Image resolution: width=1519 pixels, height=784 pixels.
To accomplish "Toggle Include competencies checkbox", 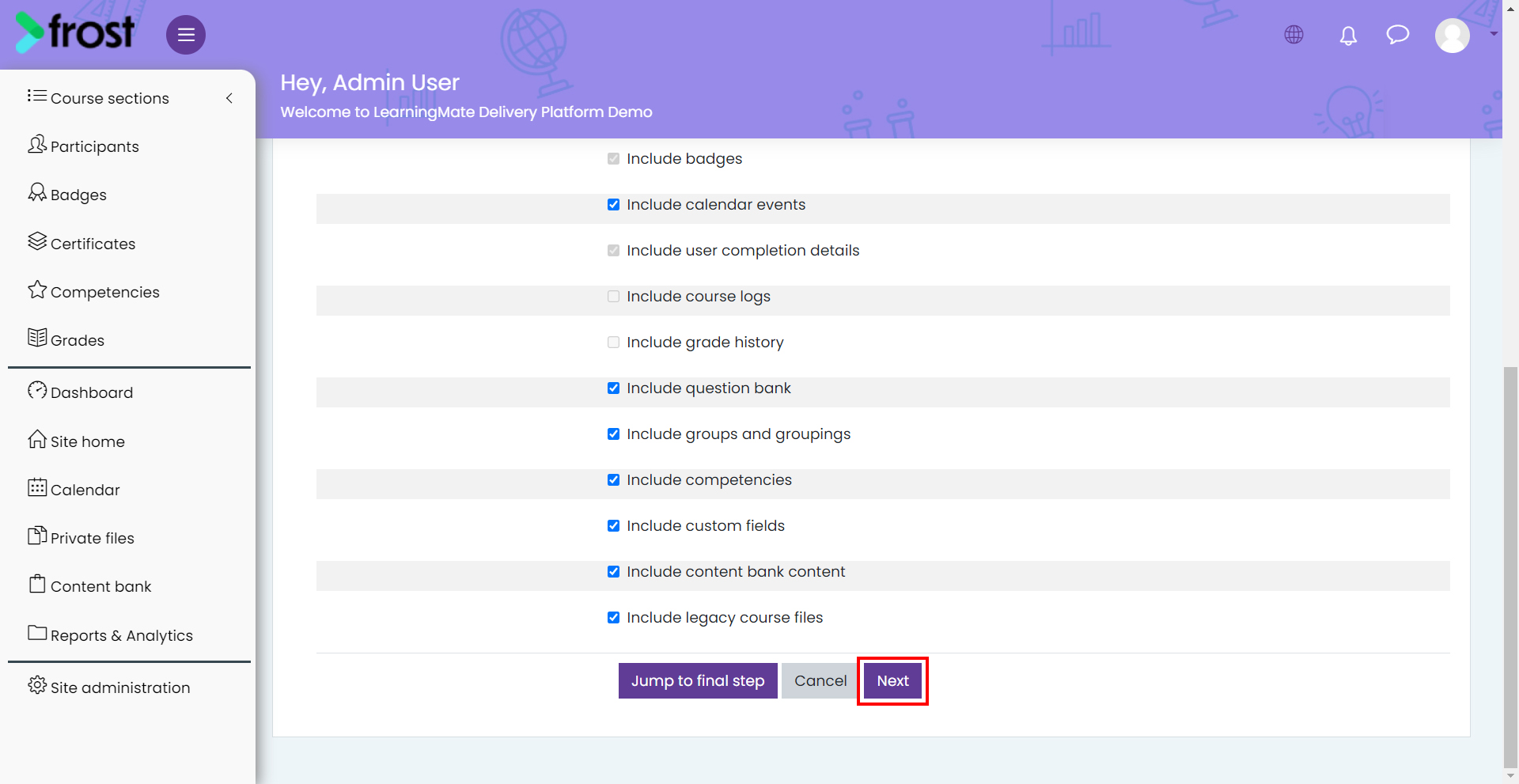I will (613, 480).
